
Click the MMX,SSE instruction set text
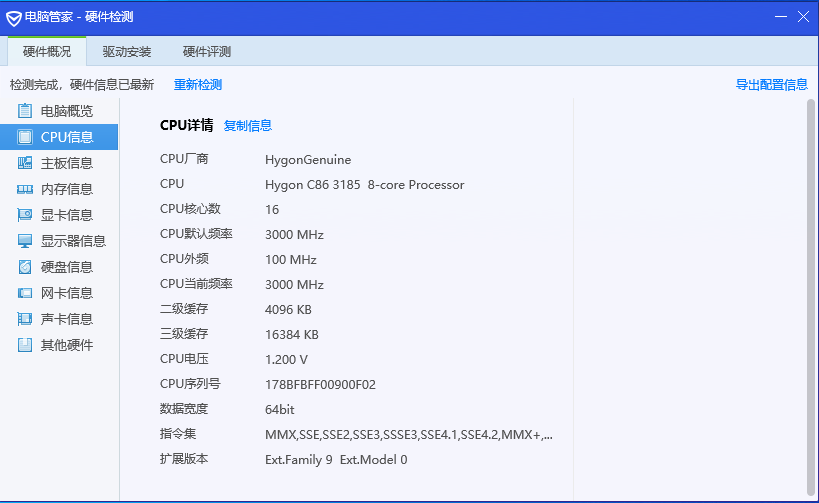pyautogui.click(x=409, y=435)
